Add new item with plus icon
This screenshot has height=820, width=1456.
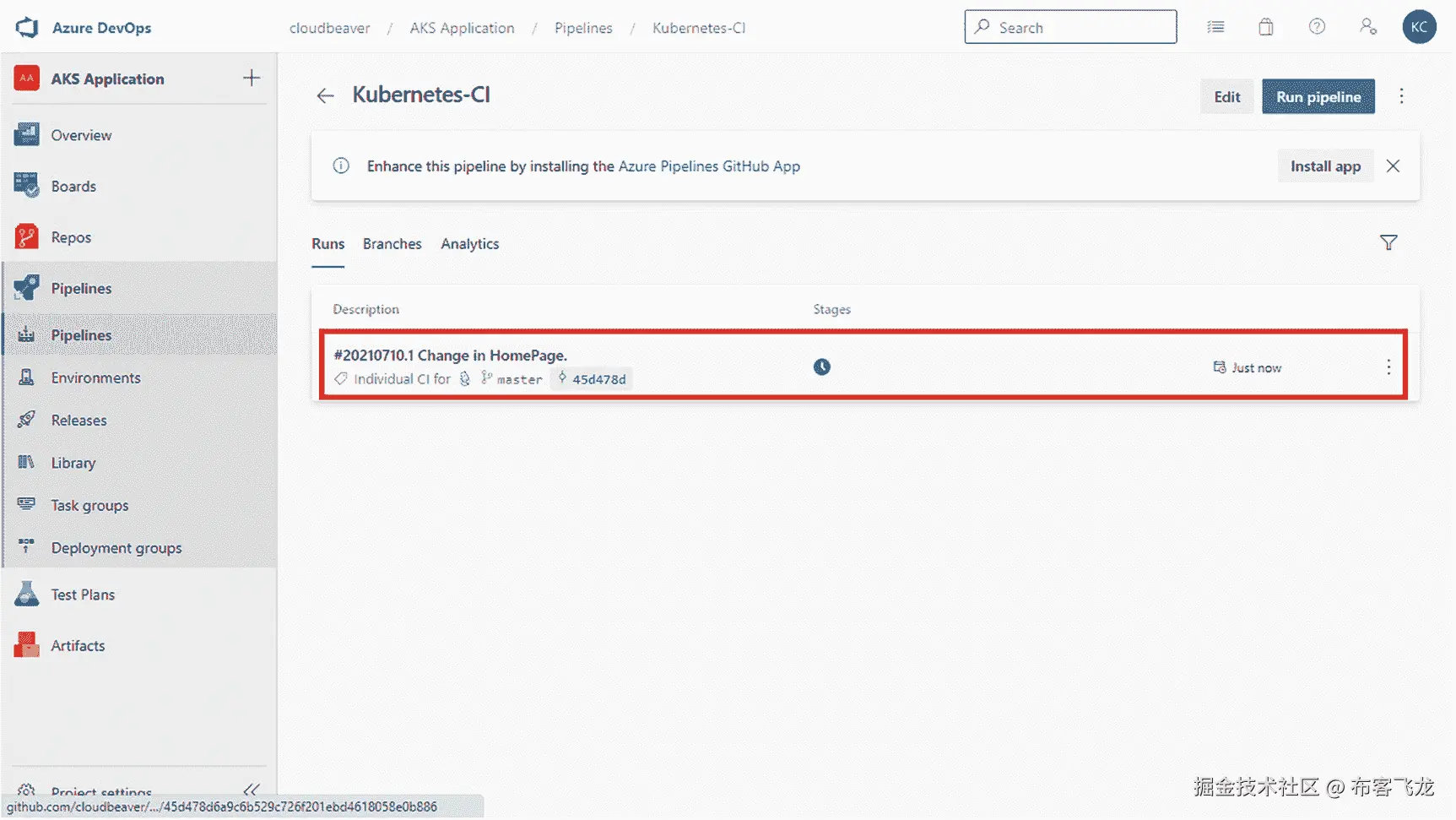click(252, 79)
